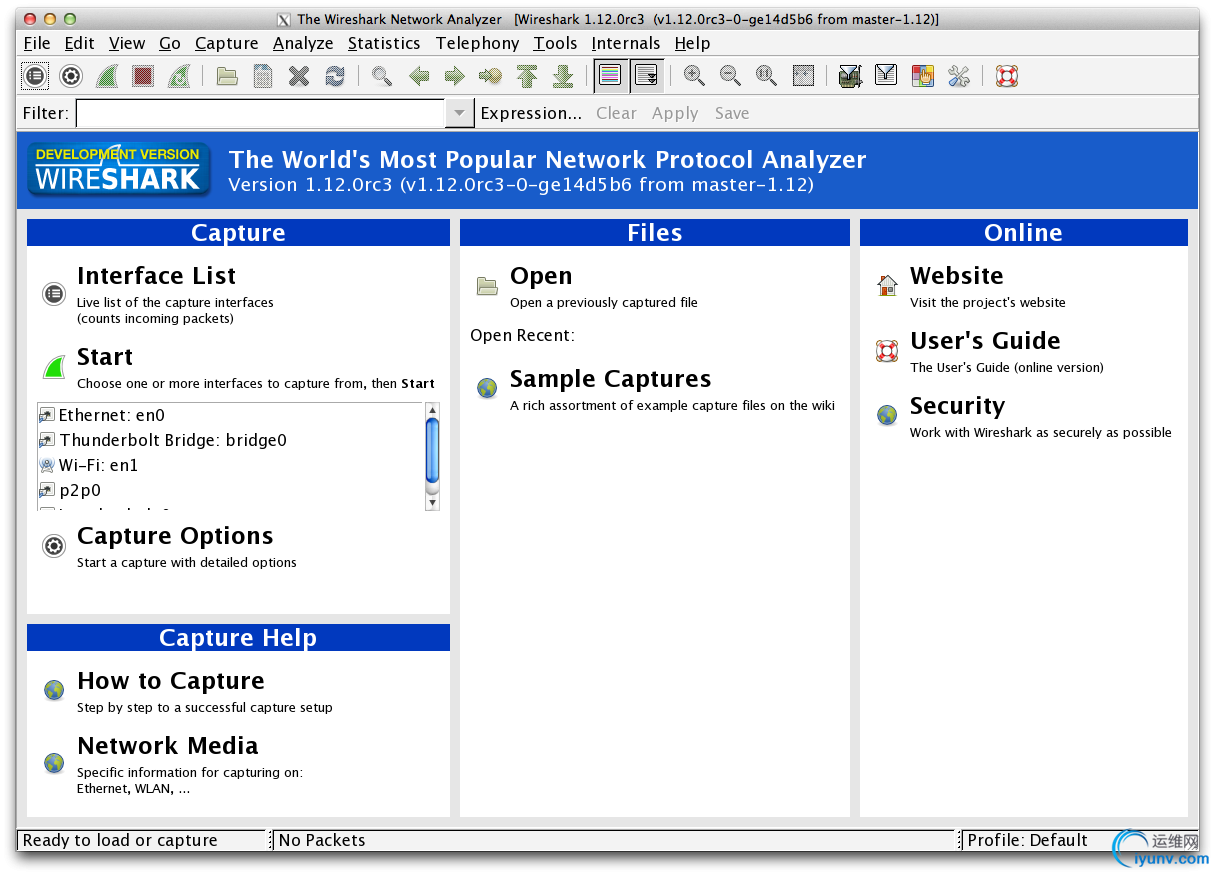
Task: Close this capture file with X icon
Action: (x=298, y=76)
